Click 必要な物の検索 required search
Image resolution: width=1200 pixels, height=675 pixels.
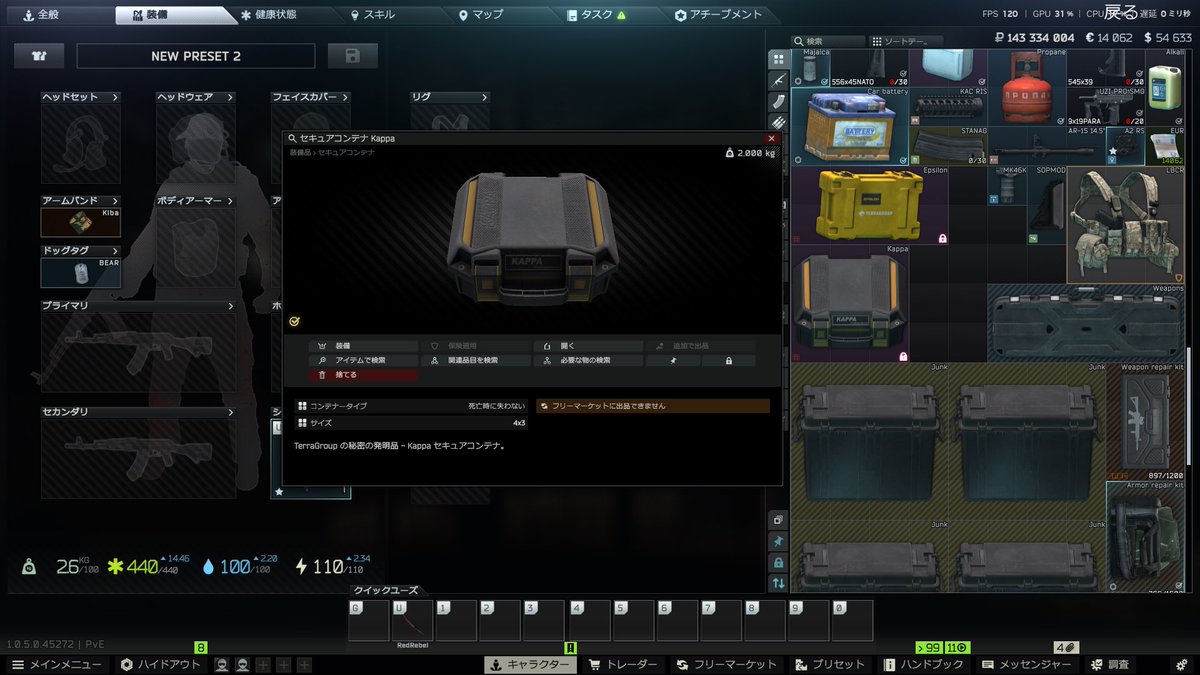588,360
